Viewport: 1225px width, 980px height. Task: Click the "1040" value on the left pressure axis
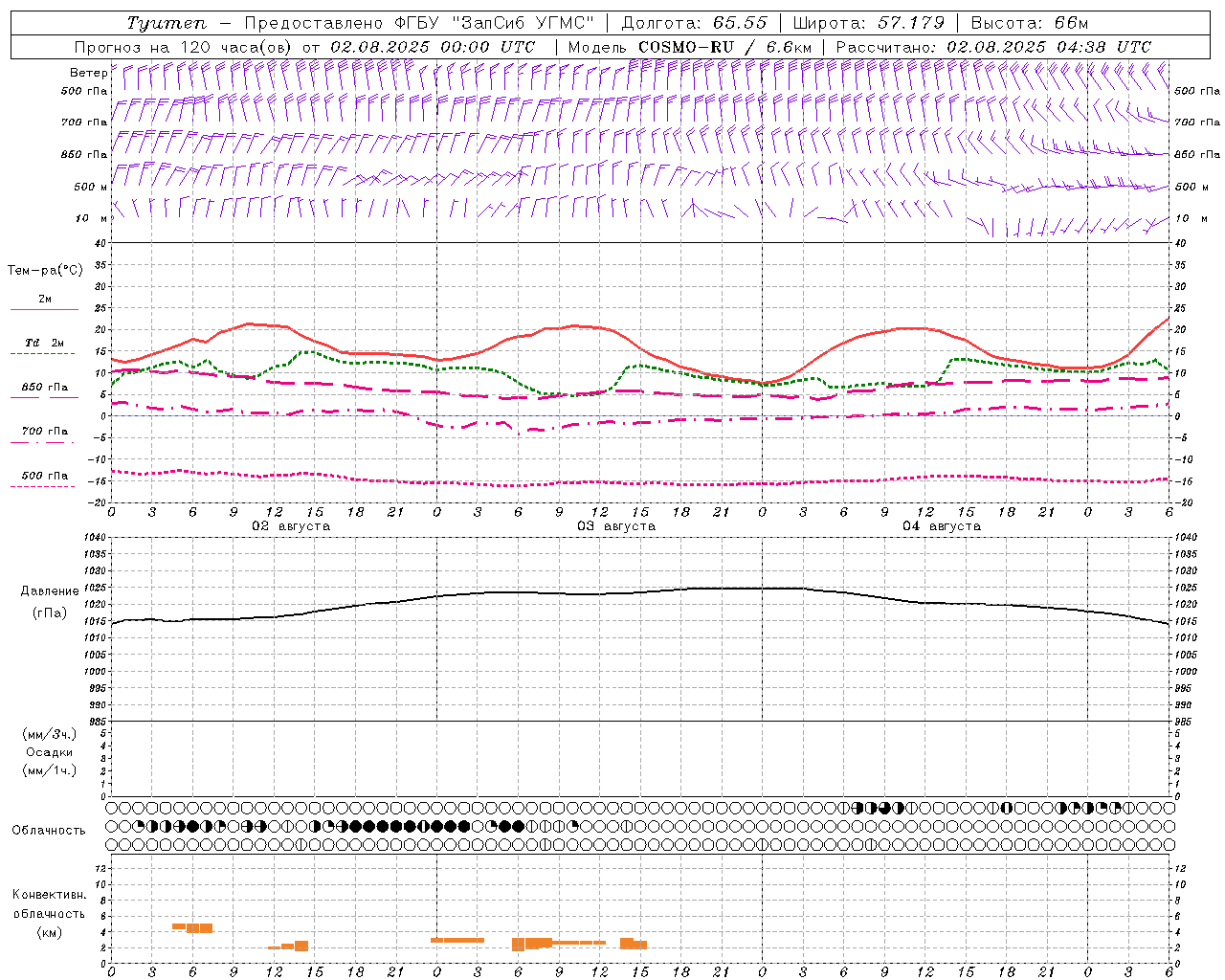click(93, 538)
